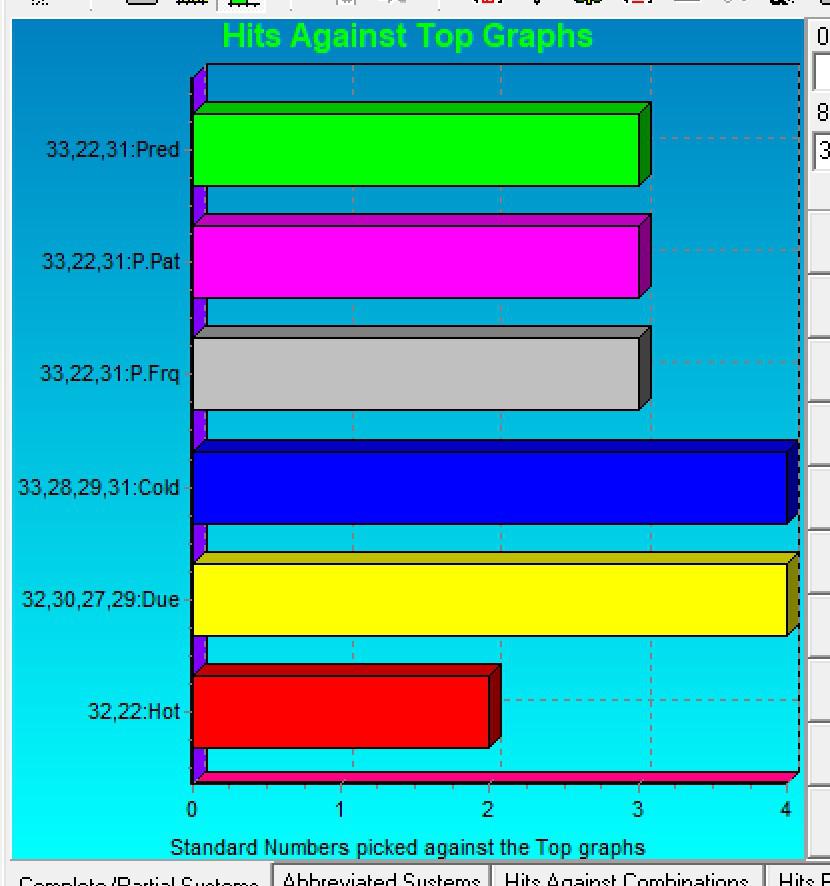The width and height of the screenshot is (830, 886).
Task: Click the "Hits Against Top Graphs" chart title
Action: 407,36
